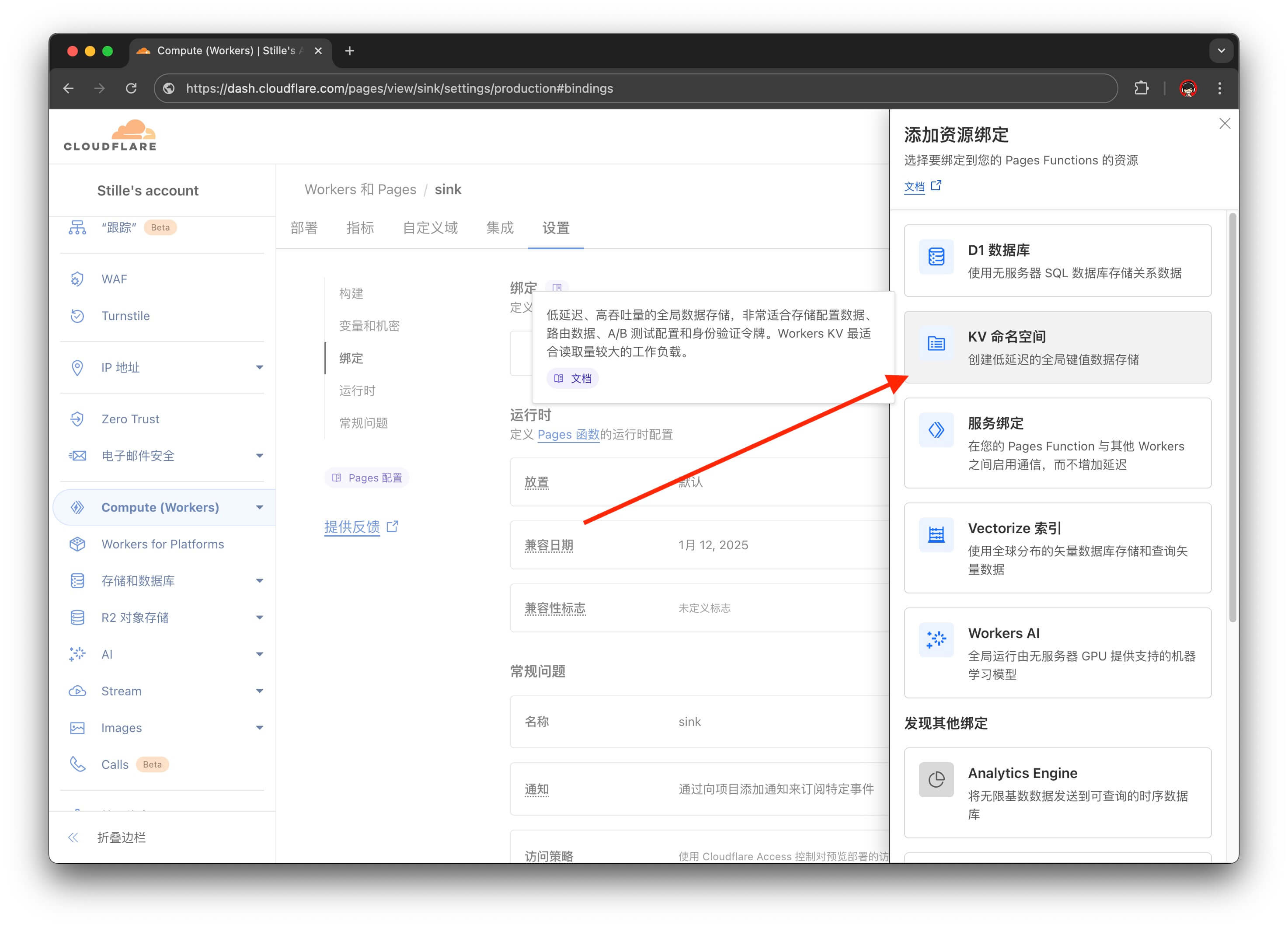Open the Pages 配置 docs badge
This screenshot has height=928, width=1288.
tap(367, 478)
